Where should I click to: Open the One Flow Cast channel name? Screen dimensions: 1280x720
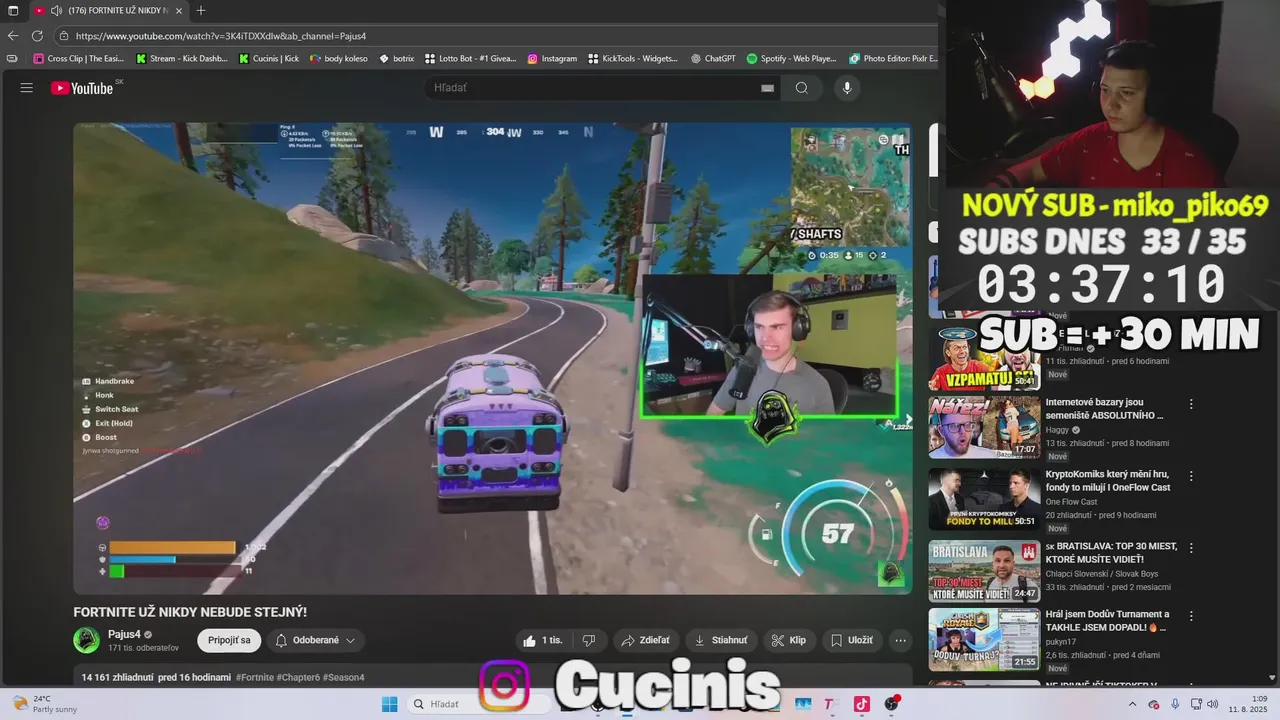click(1071, 502)
